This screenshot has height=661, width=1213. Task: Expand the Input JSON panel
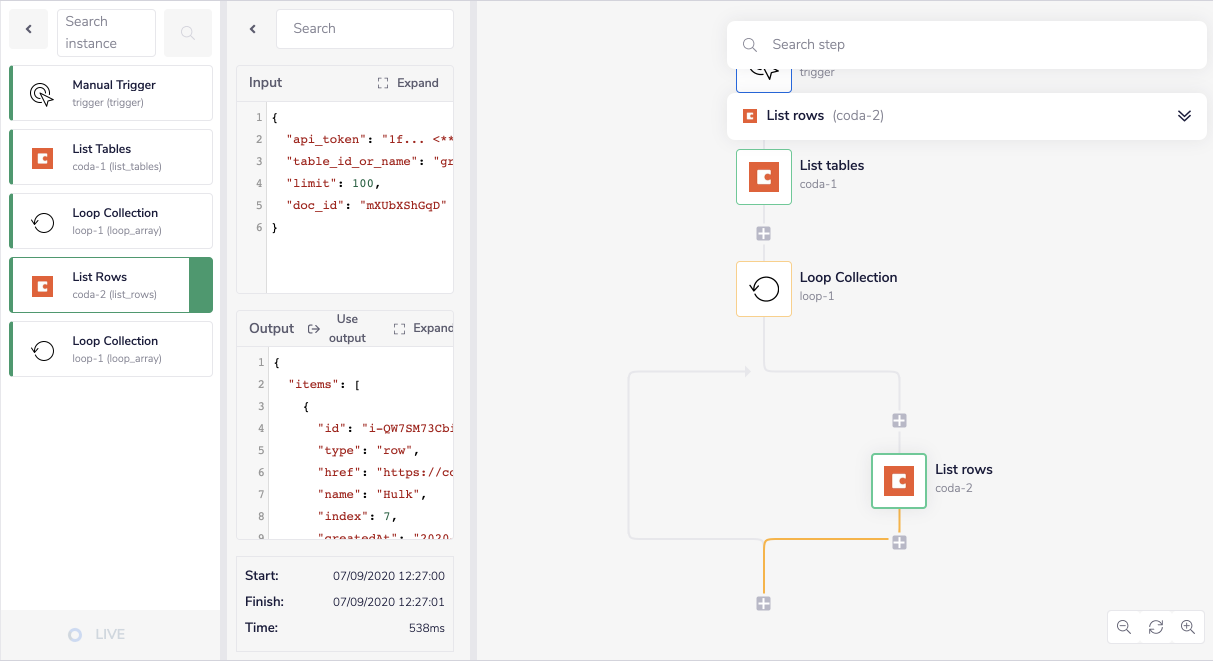[x=408, y=83]
